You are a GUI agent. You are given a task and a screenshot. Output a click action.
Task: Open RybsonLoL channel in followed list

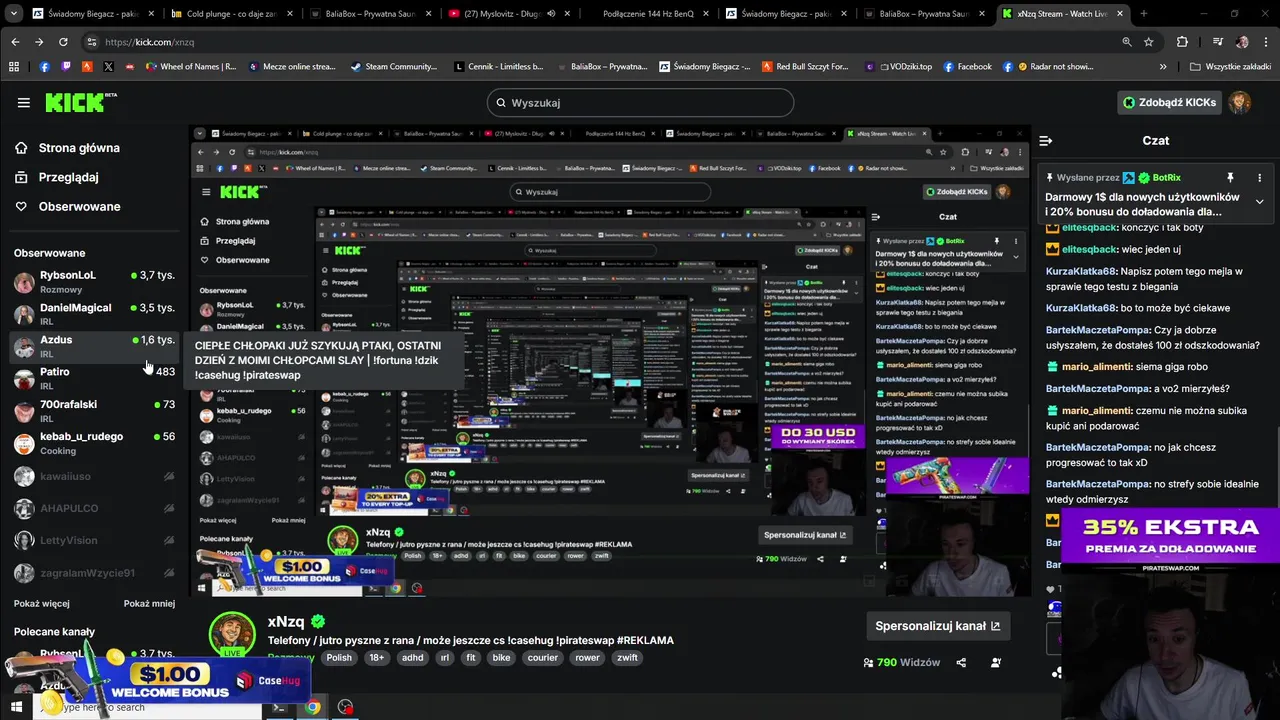pos(95,281)
